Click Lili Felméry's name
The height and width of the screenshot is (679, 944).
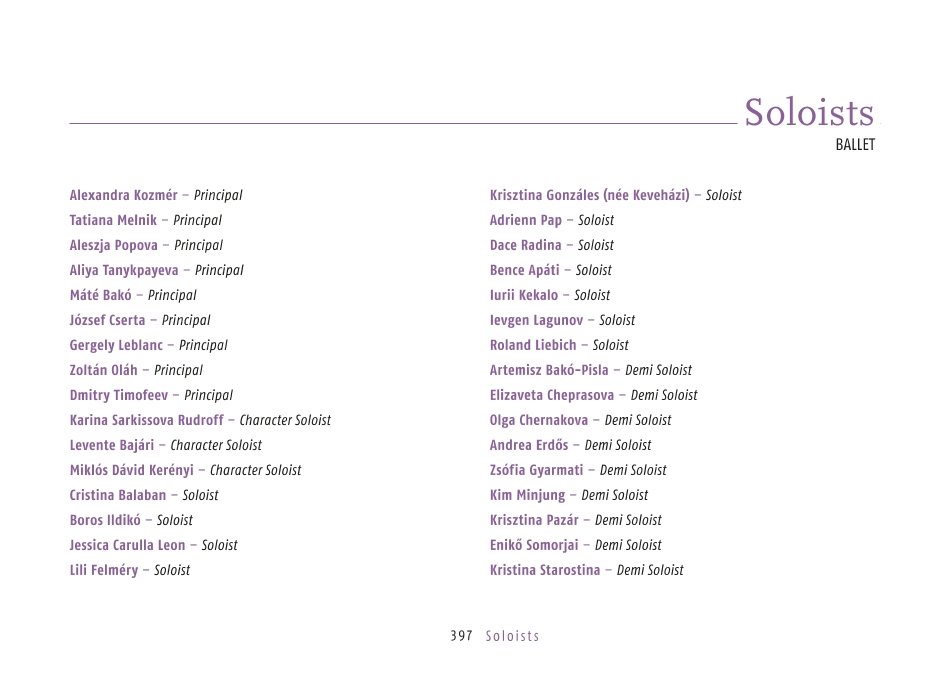tap(103, 570)
